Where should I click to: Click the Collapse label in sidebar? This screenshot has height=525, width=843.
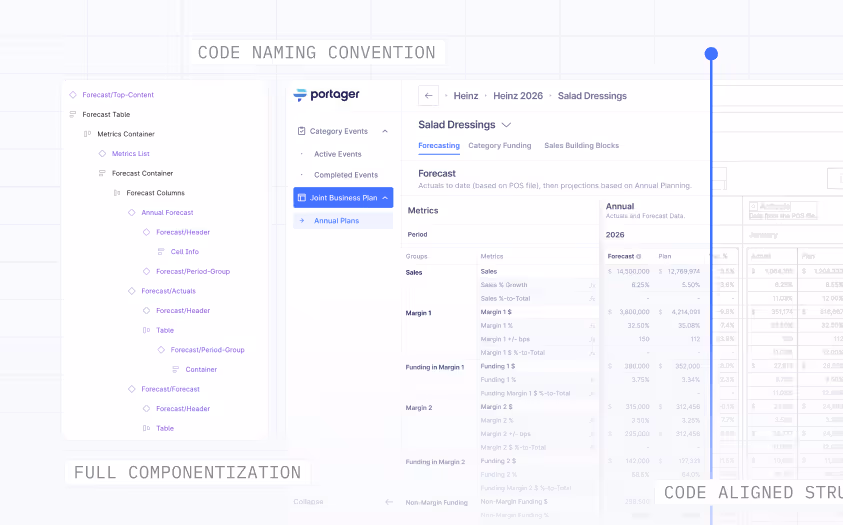(x=308, y=502)
